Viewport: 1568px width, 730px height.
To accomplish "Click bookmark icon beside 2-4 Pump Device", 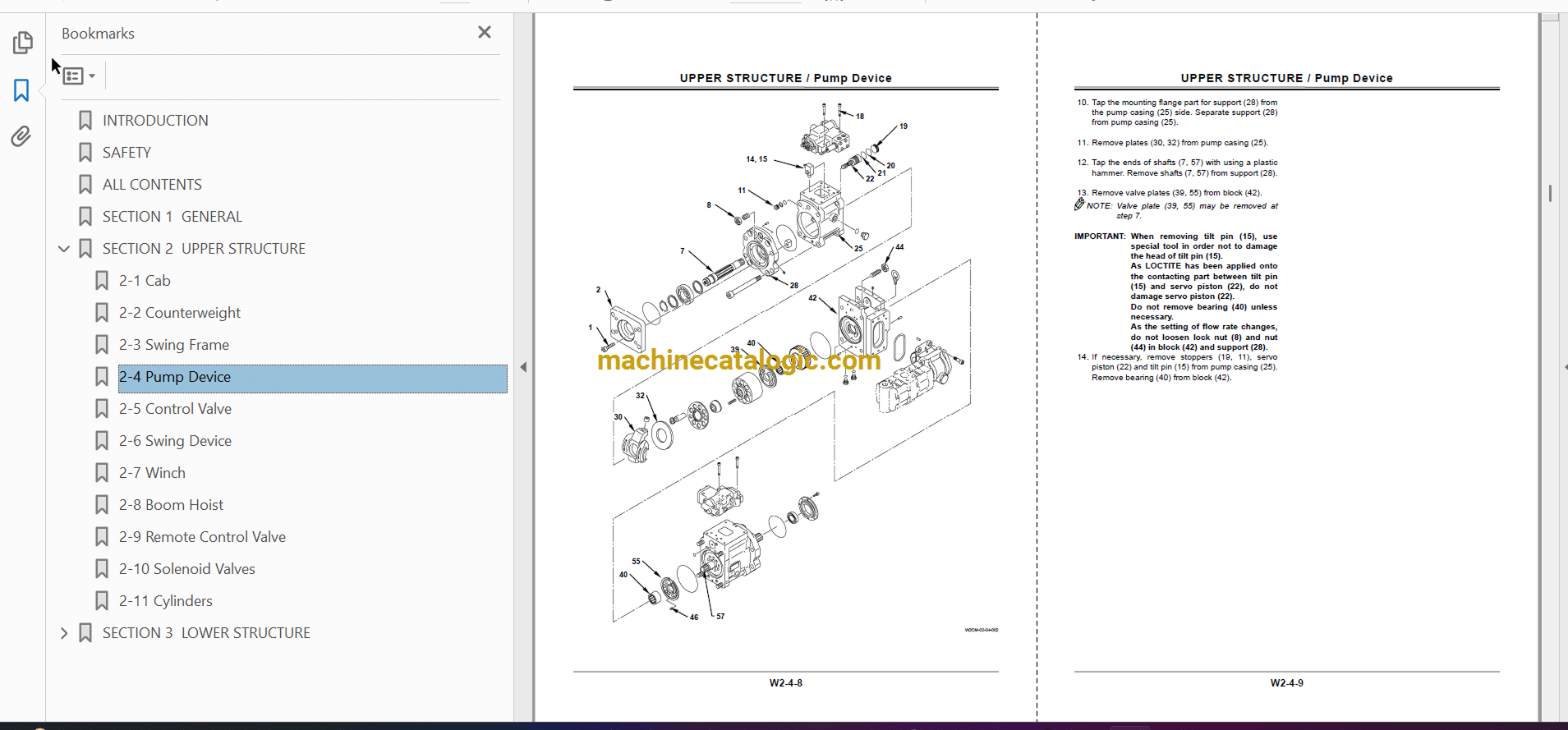I will click(102, 377).
